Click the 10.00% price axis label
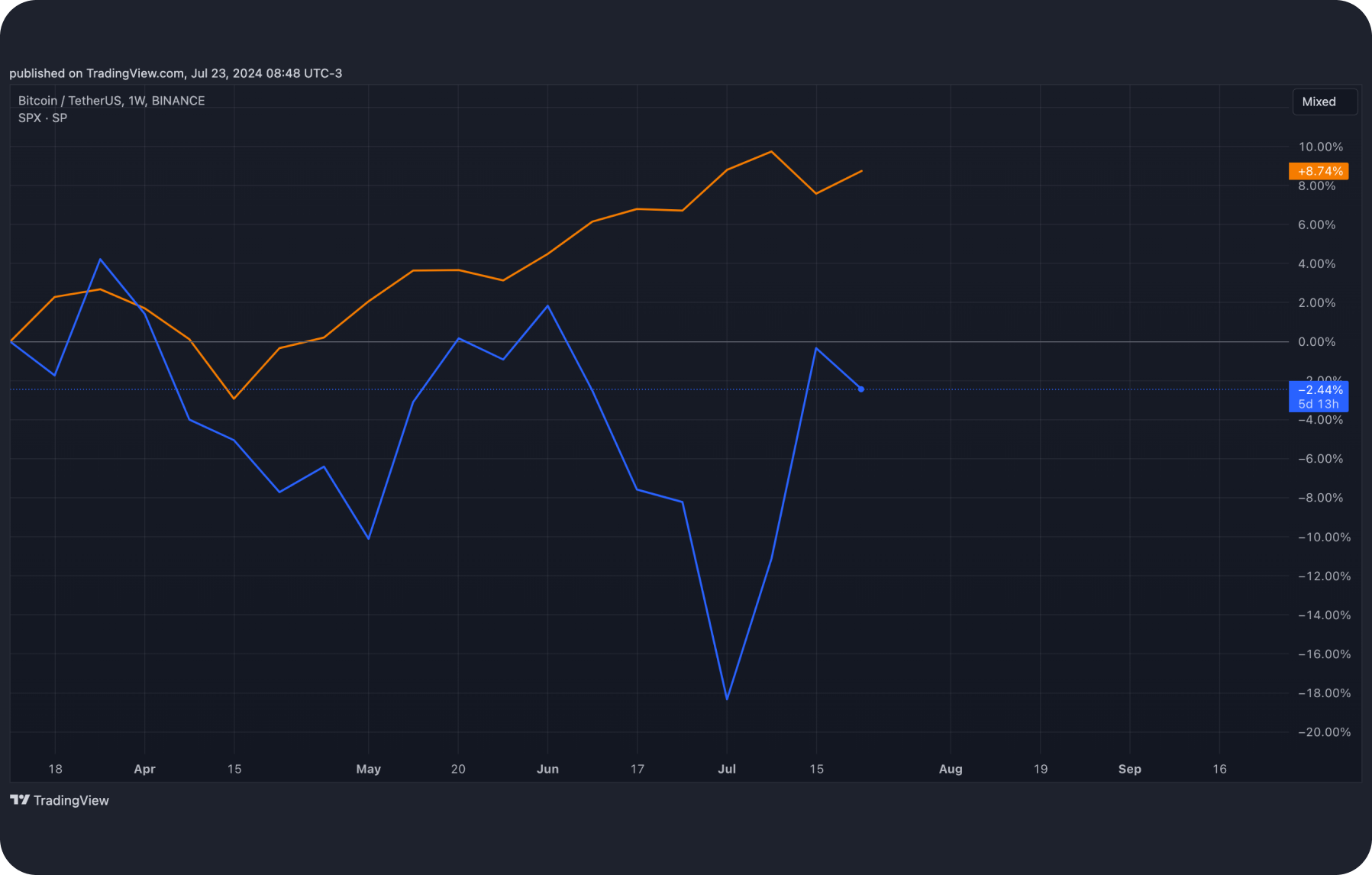Viewport: 1372px width, 875px height. click(x=1321, y=147)
